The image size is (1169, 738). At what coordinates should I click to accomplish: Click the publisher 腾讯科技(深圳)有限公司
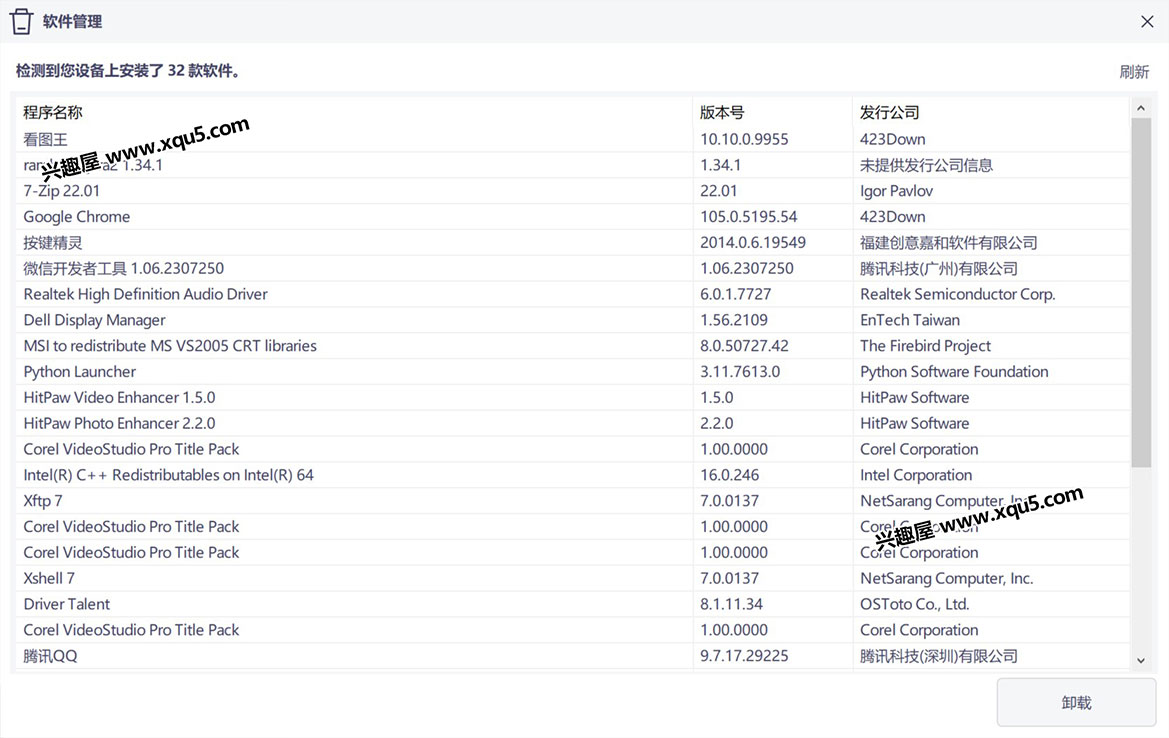pos(939,656)
